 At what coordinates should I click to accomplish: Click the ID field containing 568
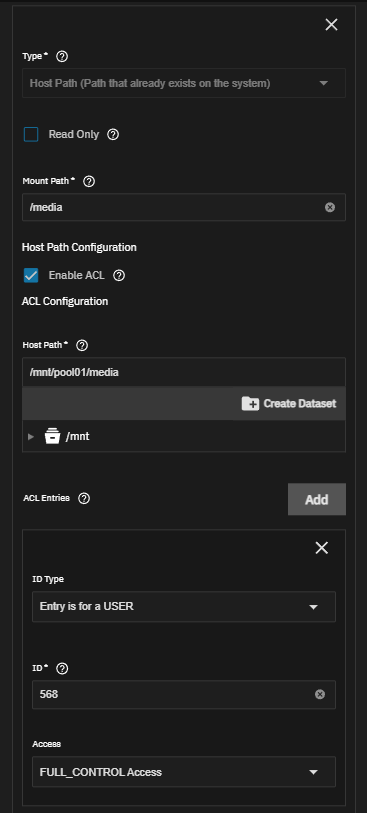[x=184, y=694]
